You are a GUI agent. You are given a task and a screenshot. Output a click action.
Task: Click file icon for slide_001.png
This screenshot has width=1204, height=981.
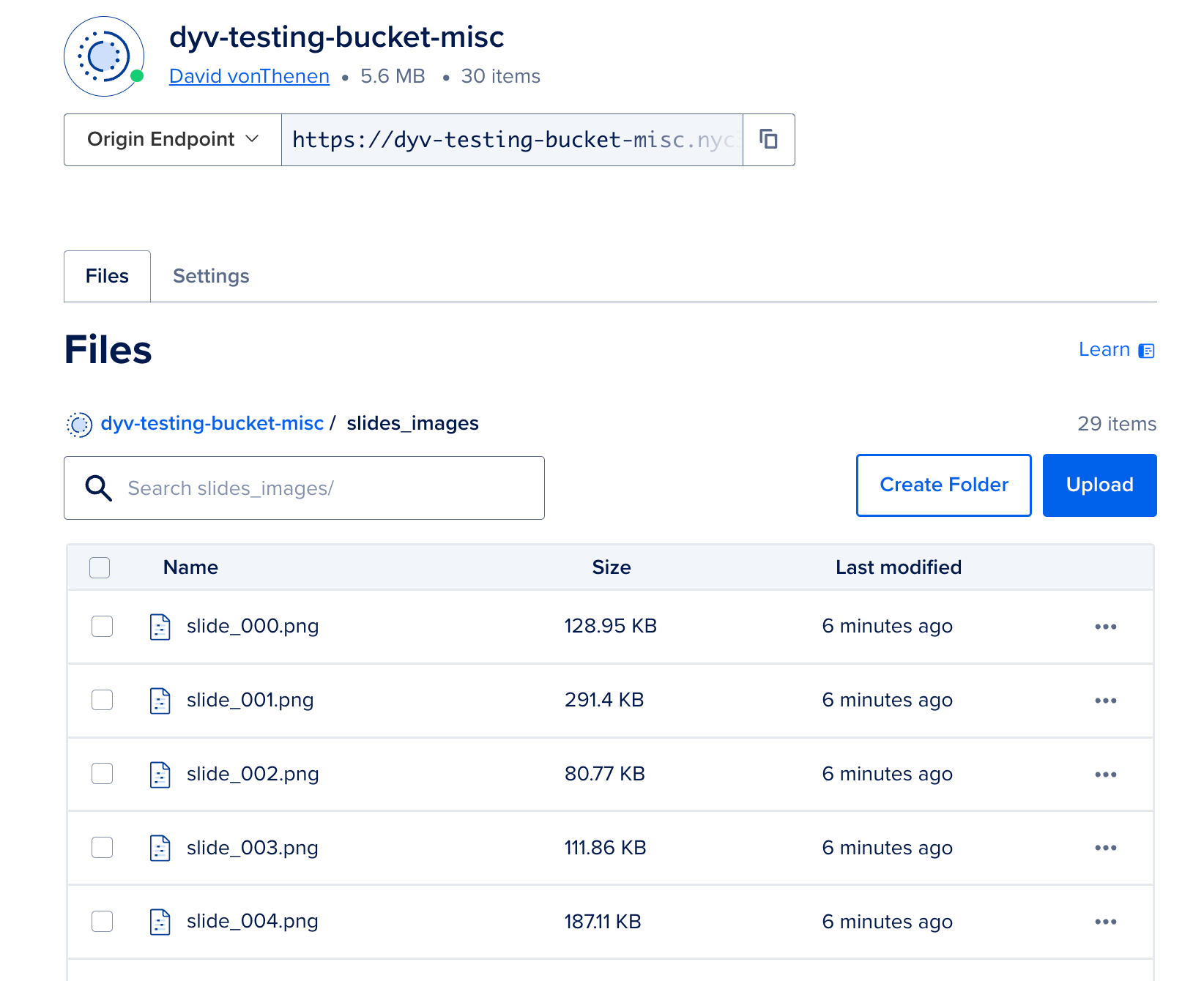[x=160, y=701]
